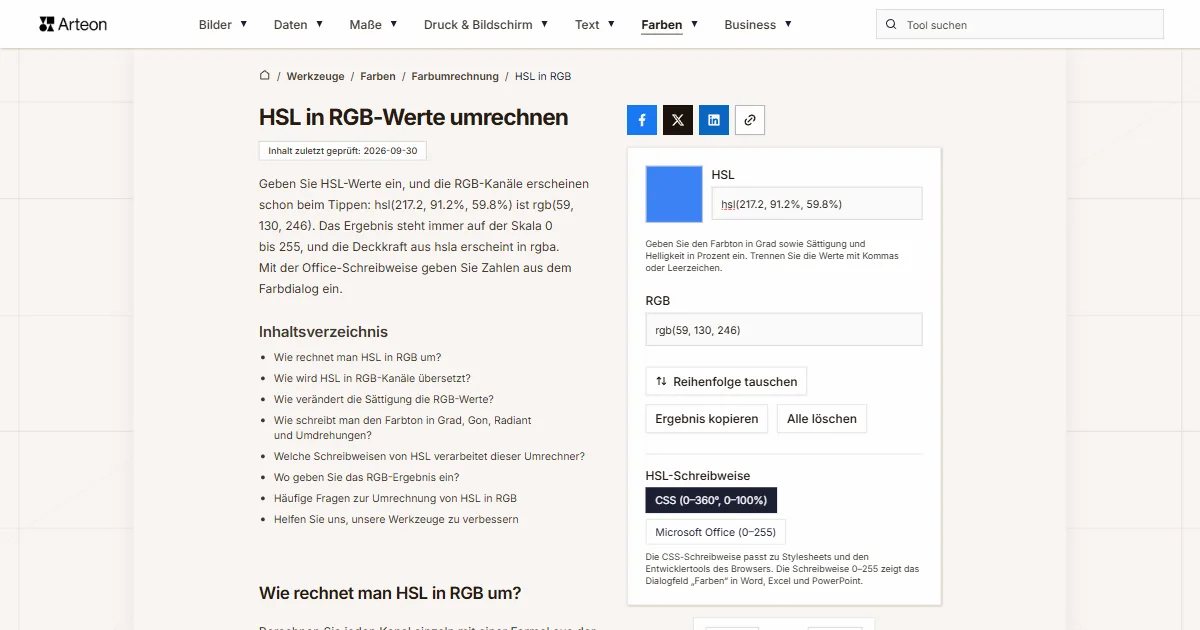Jump to 'Helfen Sie uns' feedback link

click(396, 519)
